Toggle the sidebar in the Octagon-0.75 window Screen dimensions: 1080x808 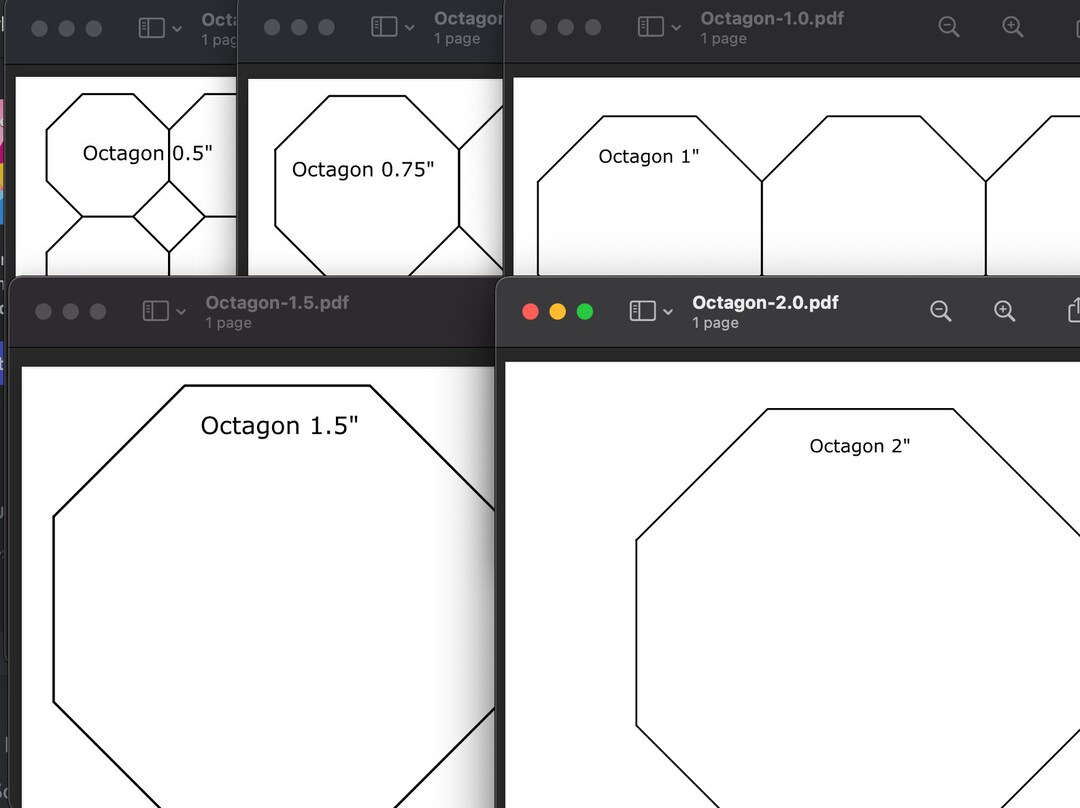click(385, 27)
